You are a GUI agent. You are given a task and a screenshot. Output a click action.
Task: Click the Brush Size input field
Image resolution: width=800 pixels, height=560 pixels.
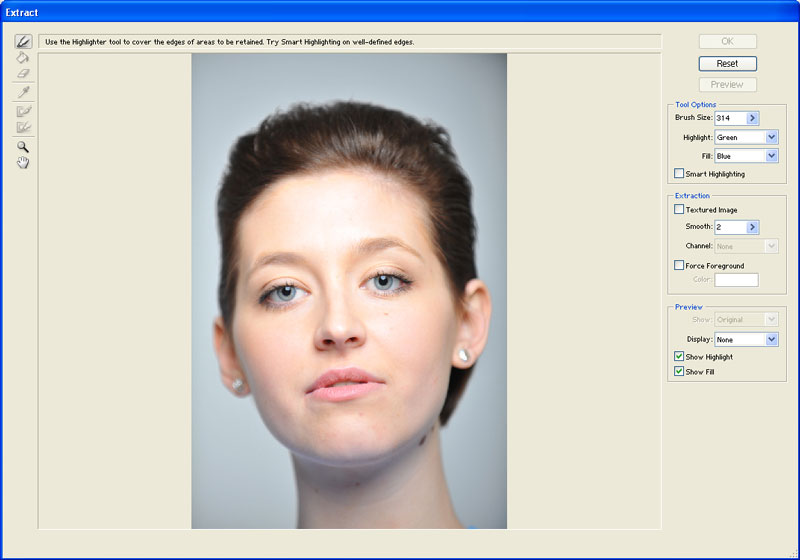[x=729, y=118]
